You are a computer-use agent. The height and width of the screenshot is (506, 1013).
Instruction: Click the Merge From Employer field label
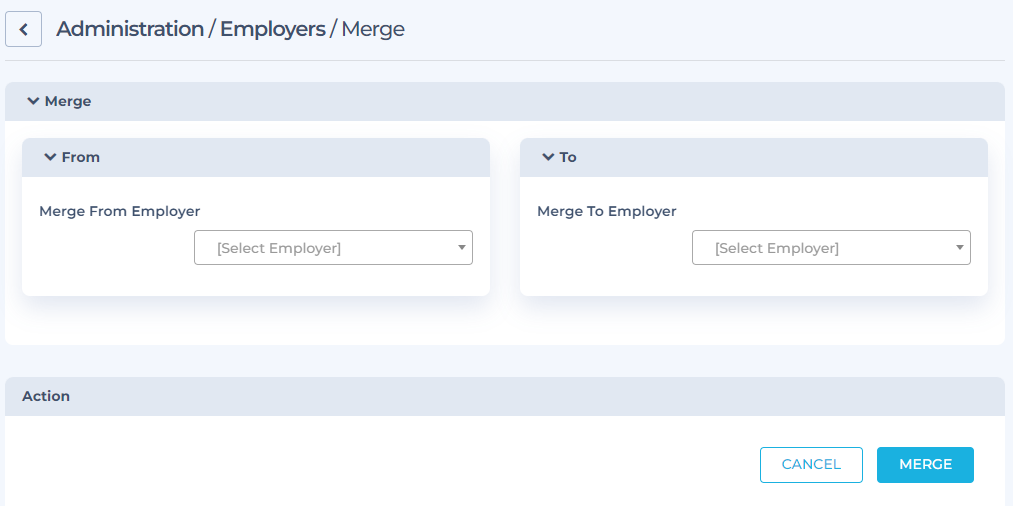point(120,211)
